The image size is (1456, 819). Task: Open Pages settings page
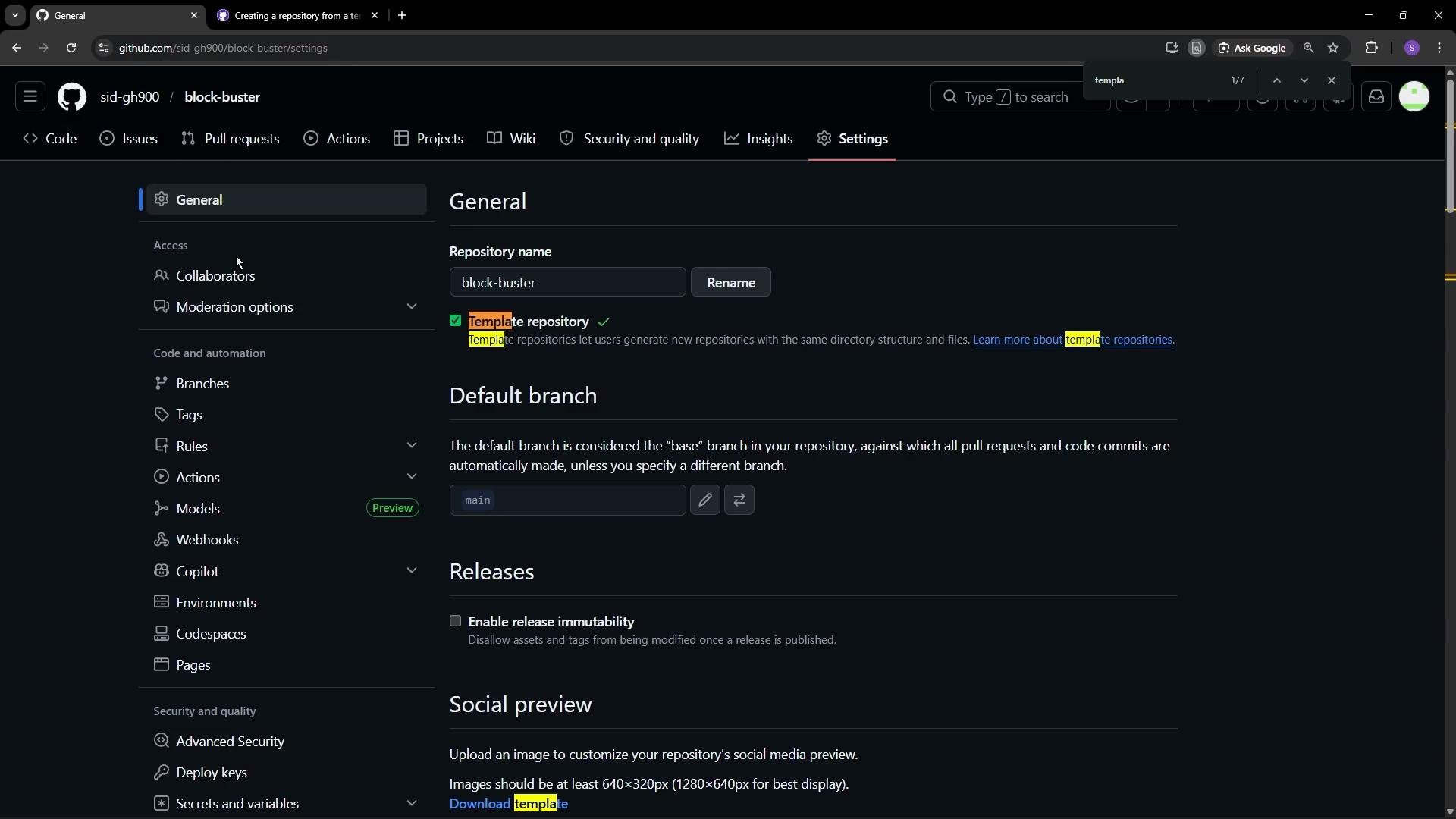pos(286,664)
